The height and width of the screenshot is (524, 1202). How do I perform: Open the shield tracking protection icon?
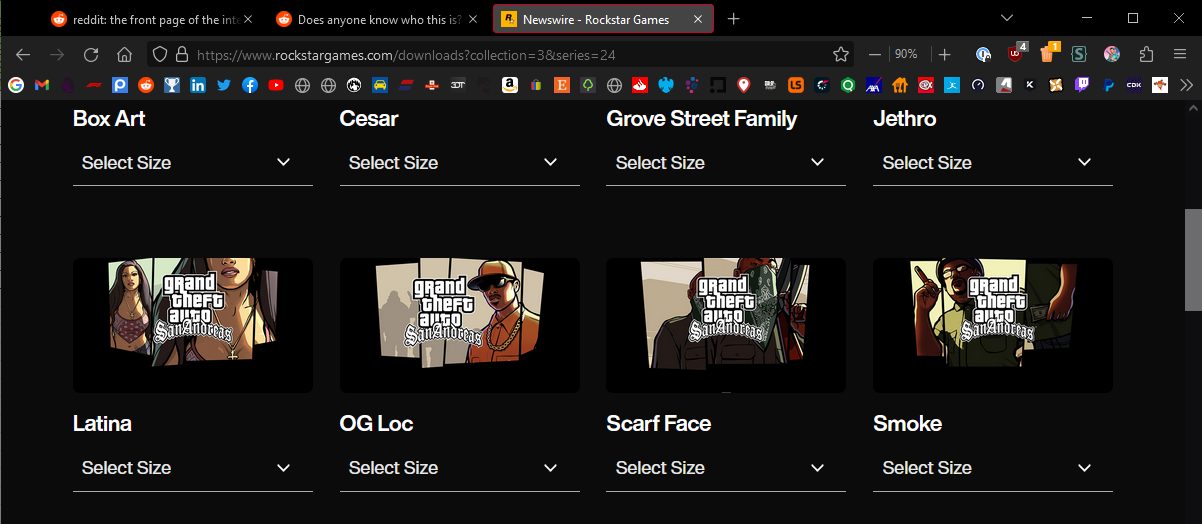[x=160, y=54]
